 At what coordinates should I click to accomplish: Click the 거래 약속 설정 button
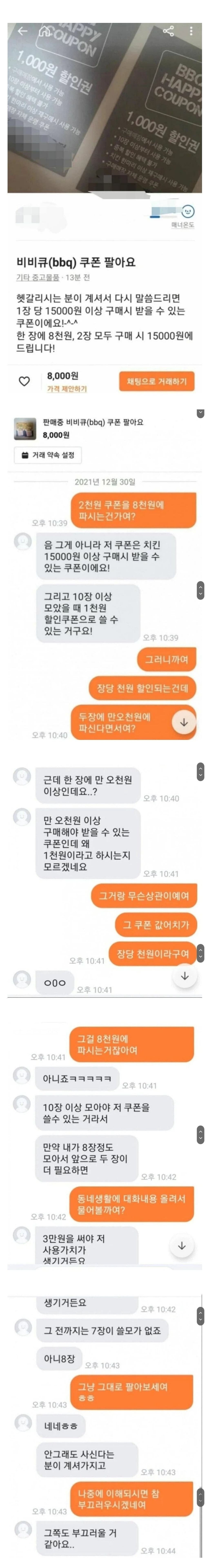(x=48, y=455)
